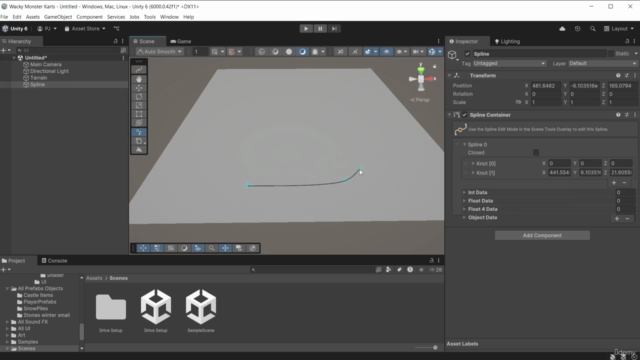Click the global search magnifier icon
Viewport: 640px width, 360px height.
pyautogui.click(x=593, y=29)
